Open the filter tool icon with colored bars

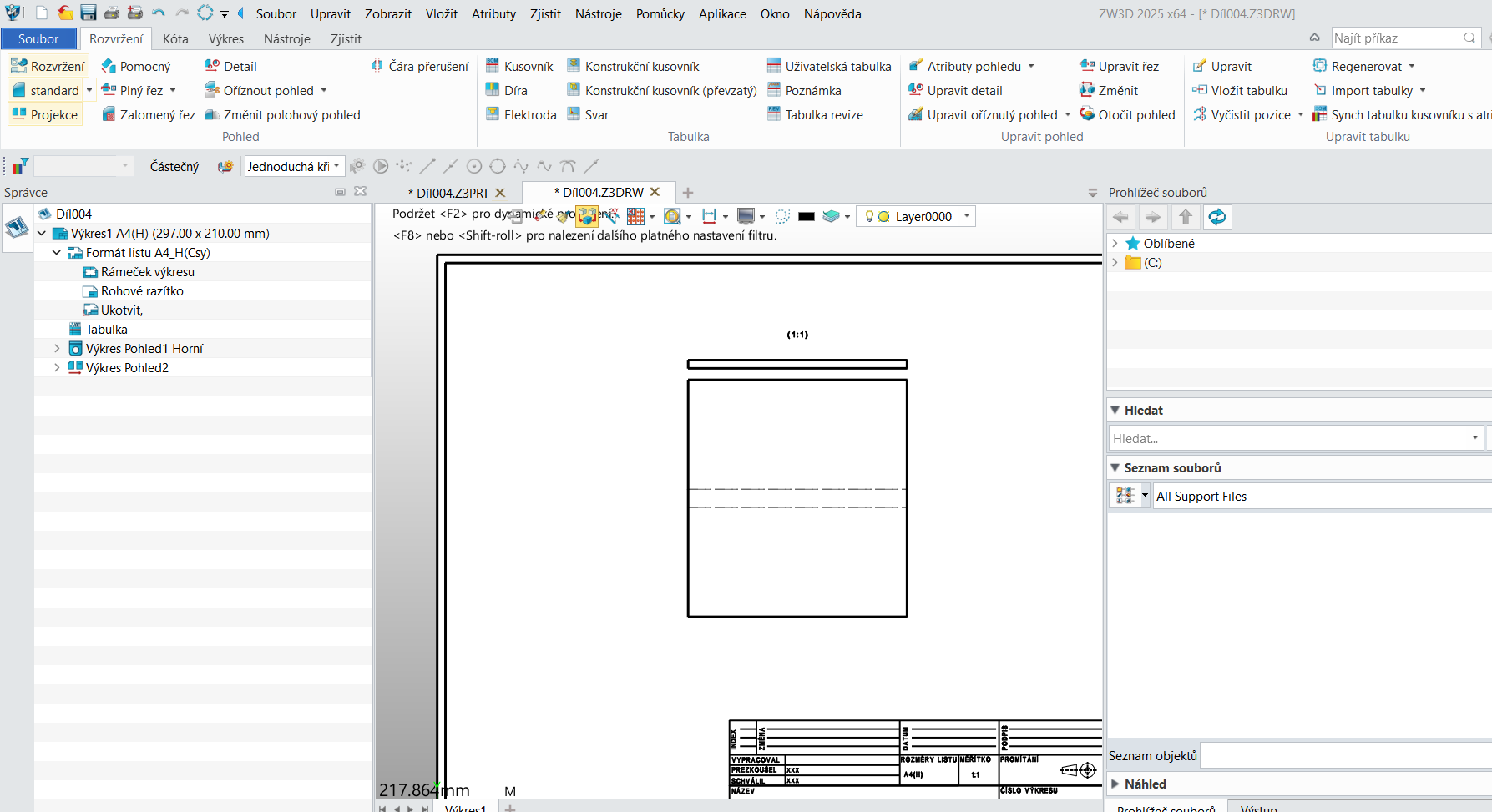point(19,166)
